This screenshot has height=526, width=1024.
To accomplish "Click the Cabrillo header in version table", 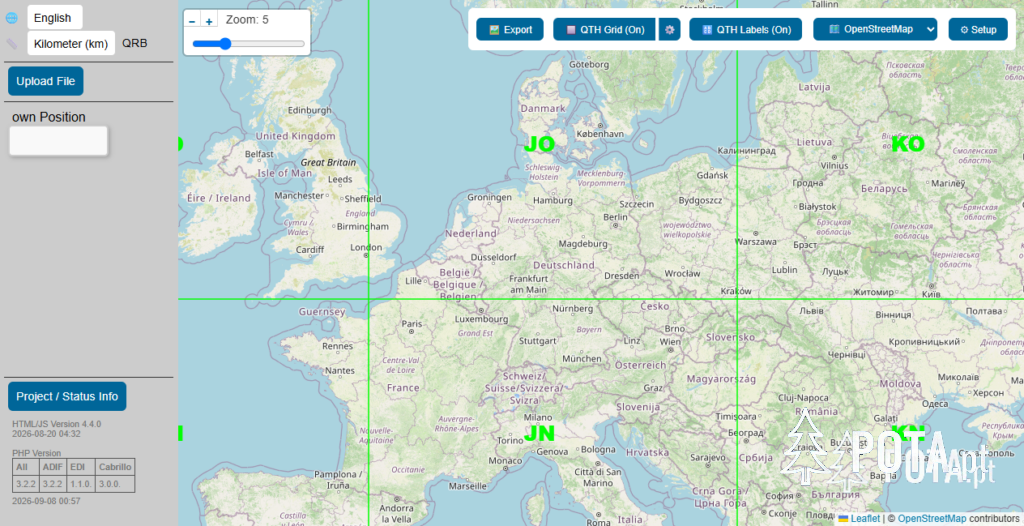I will click(x=115, y=467).
